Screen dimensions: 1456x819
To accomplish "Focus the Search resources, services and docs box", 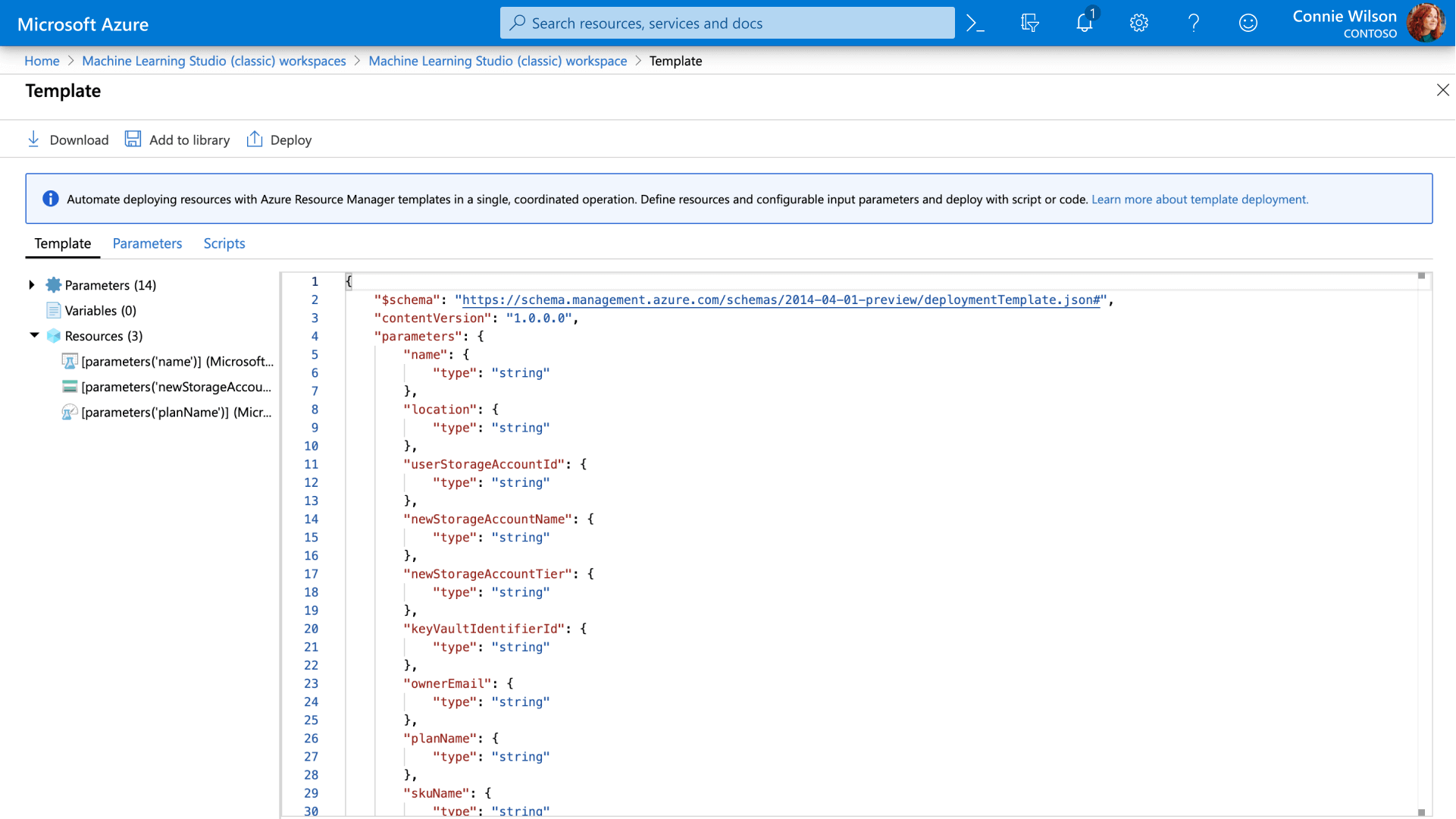I will [x=728, y=23].
